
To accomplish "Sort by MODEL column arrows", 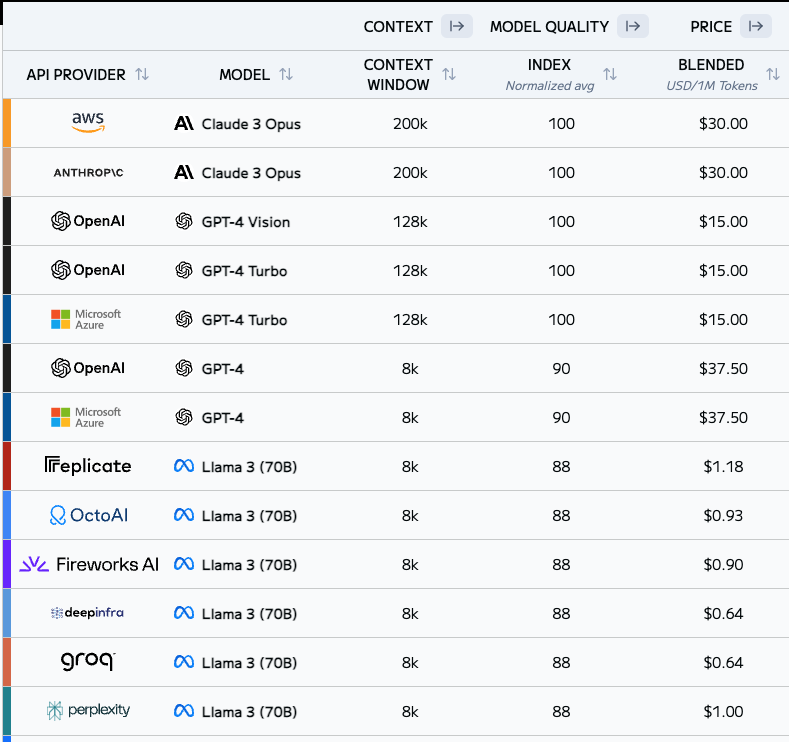I will pos(286,74).
